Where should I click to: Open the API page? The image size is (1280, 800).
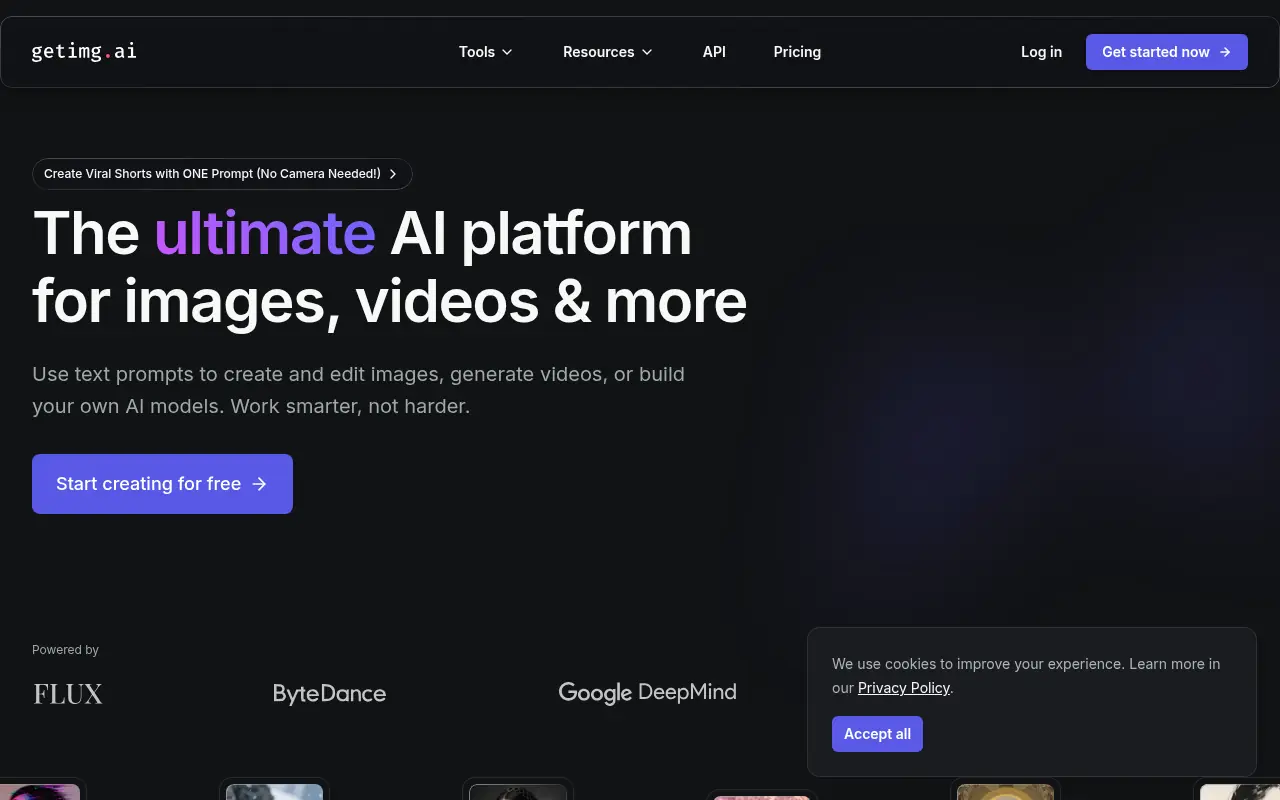714,51
